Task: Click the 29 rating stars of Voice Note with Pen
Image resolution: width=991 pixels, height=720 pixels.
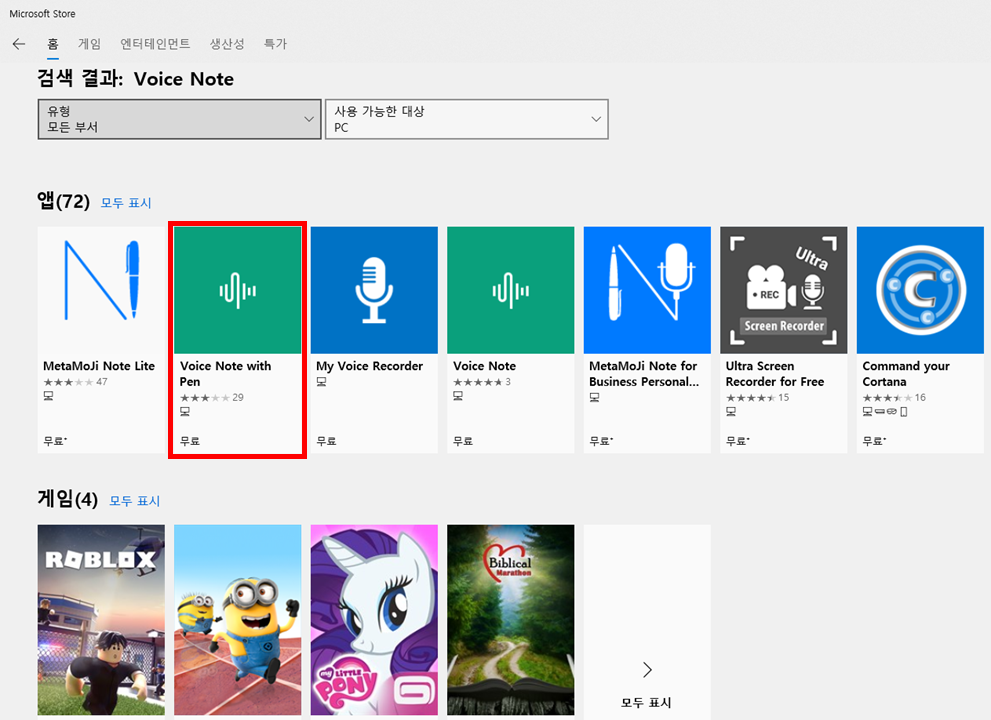Action: 205,398
